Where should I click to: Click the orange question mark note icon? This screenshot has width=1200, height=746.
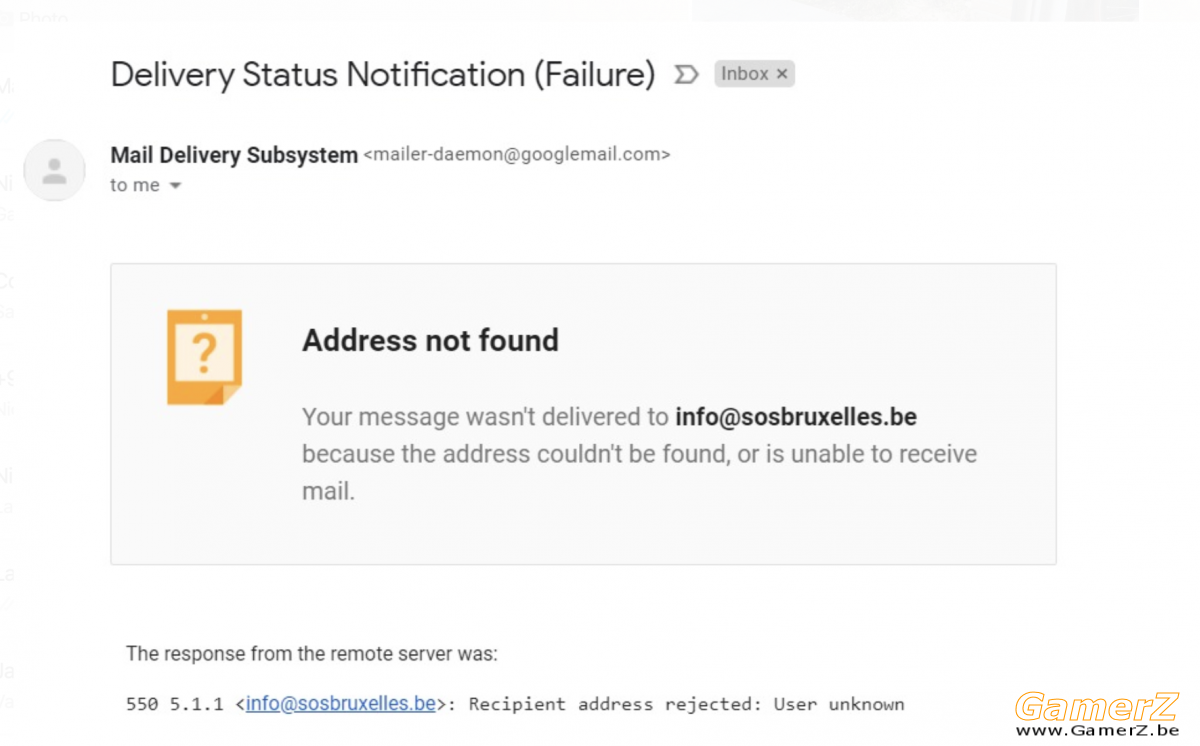point(204,357)
